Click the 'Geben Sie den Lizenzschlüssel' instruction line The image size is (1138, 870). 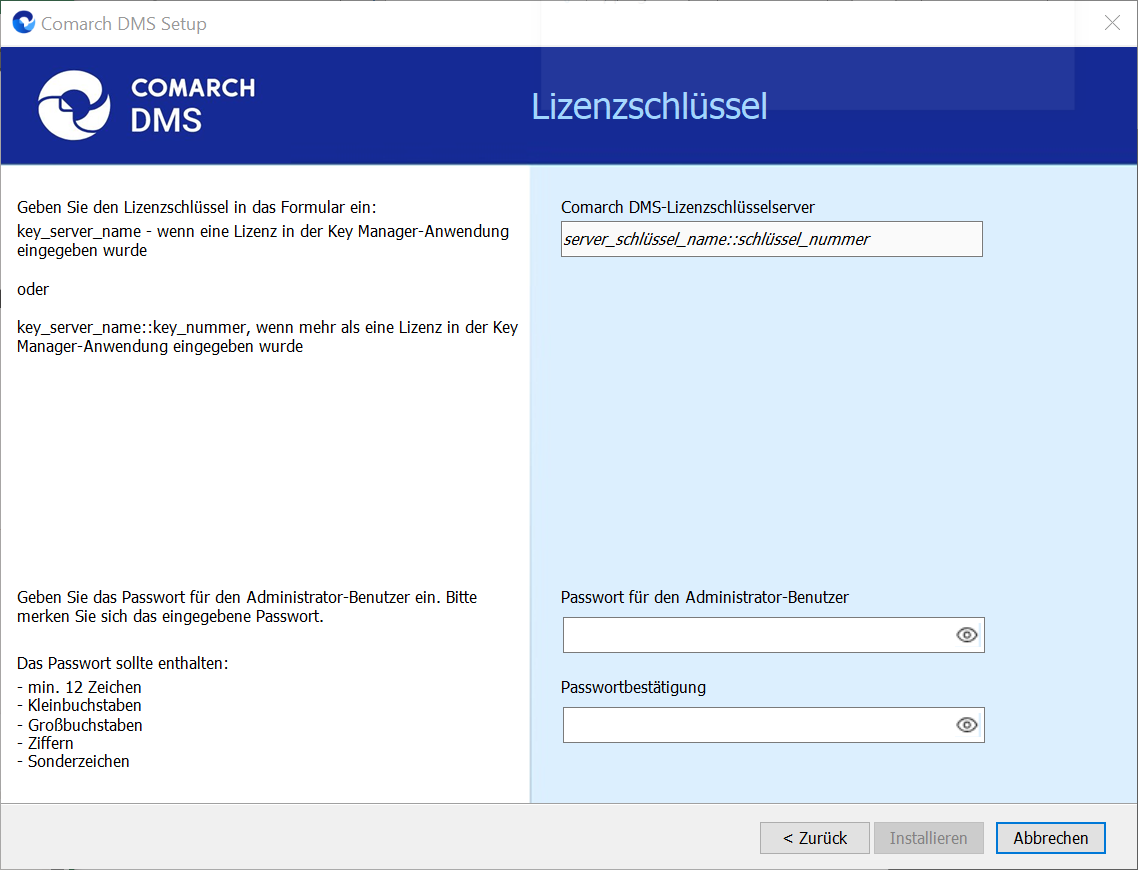pyautogui.click(x=197, y=208)
